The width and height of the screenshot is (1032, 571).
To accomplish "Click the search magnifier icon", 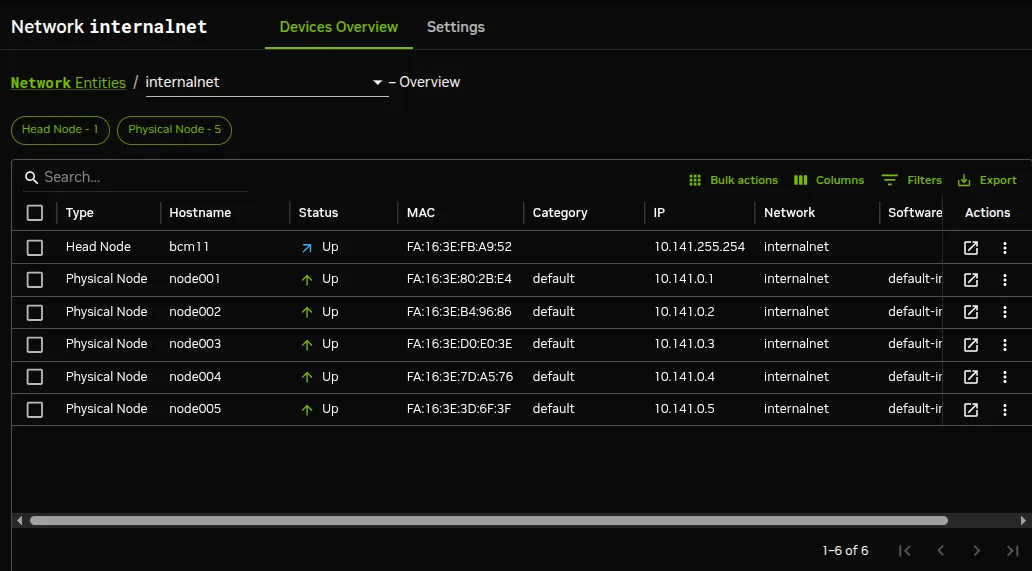I will pyautogui.click(x=31, y=178).
